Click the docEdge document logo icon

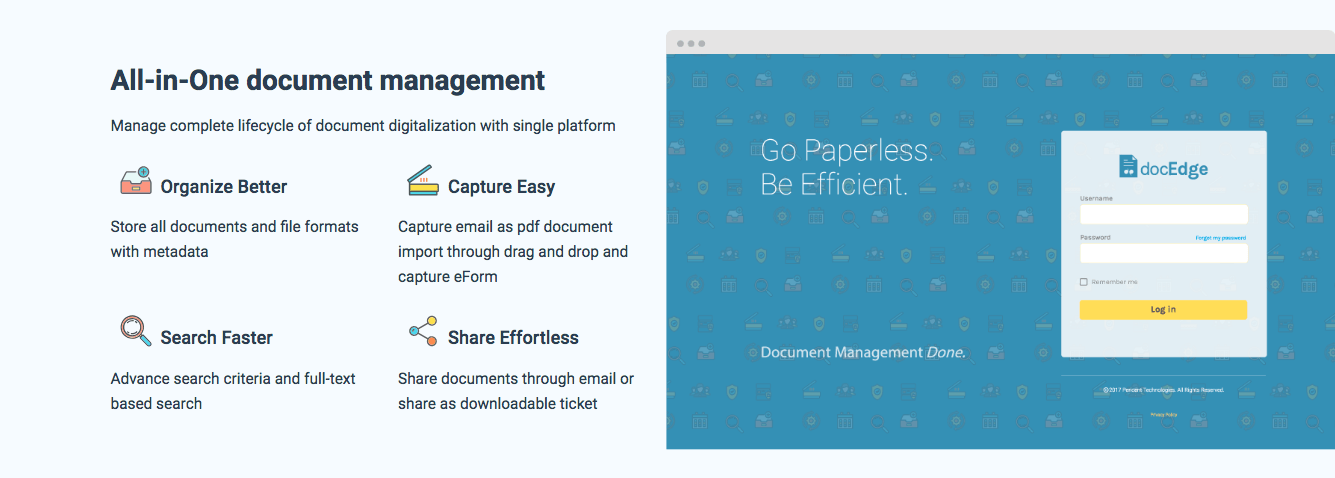coord(1128,167)
